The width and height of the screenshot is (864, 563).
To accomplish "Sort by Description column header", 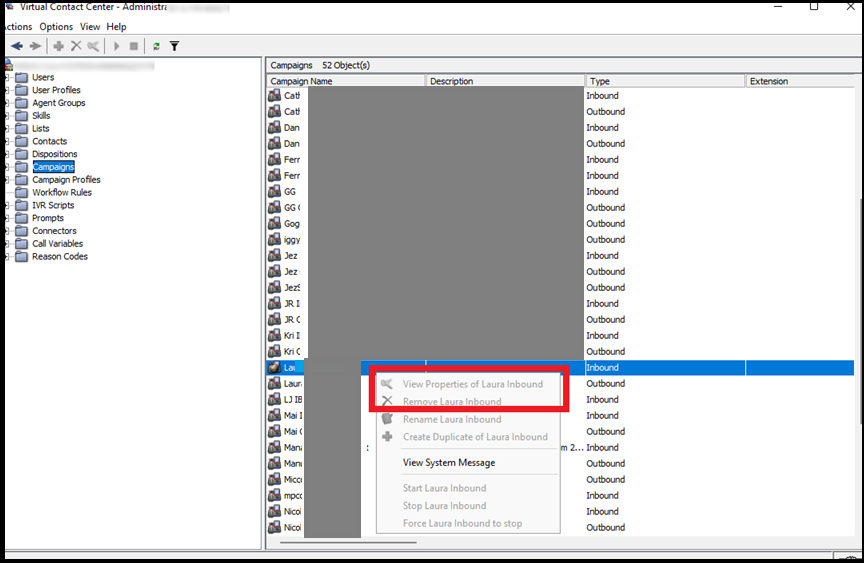I will [505, 81].
